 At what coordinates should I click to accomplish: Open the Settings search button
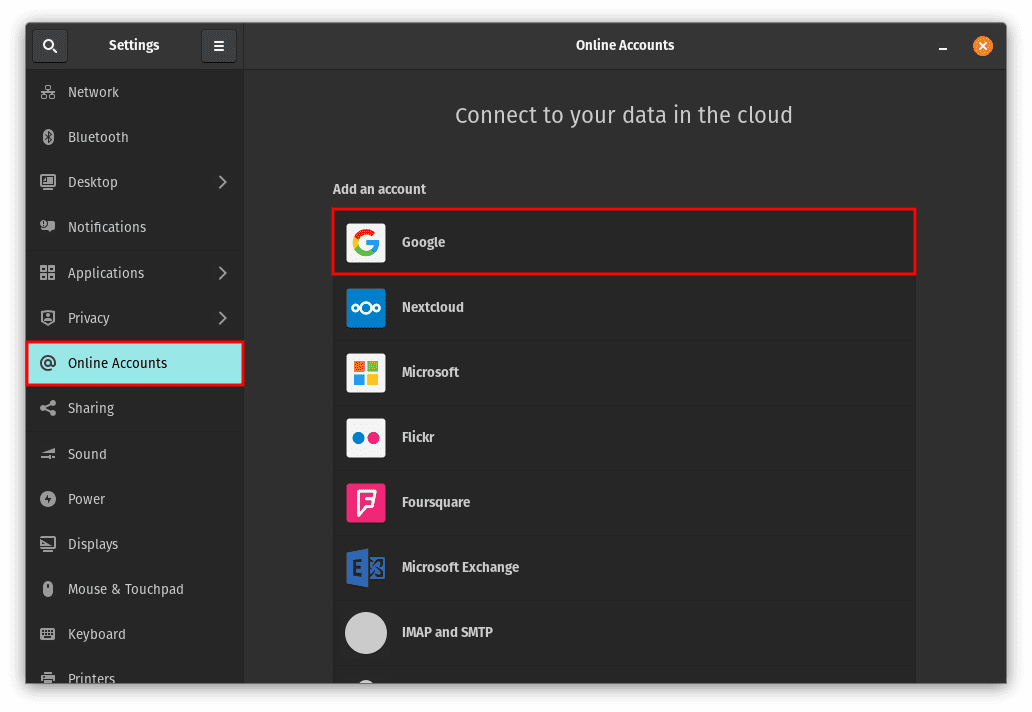click(50, 46)
